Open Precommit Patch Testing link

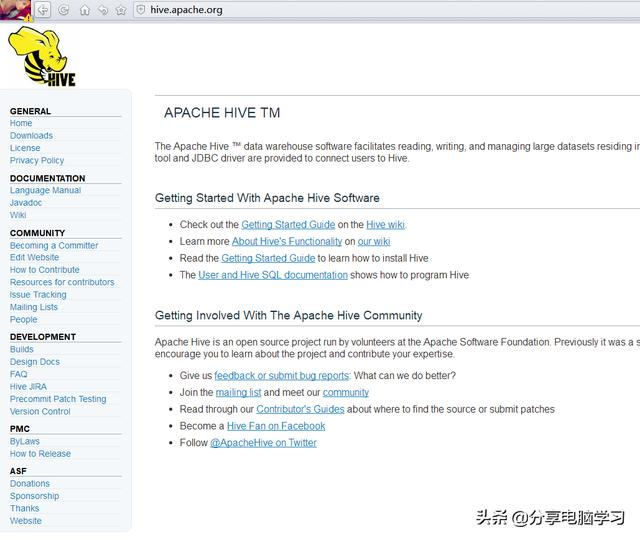[x=58, y=399]
